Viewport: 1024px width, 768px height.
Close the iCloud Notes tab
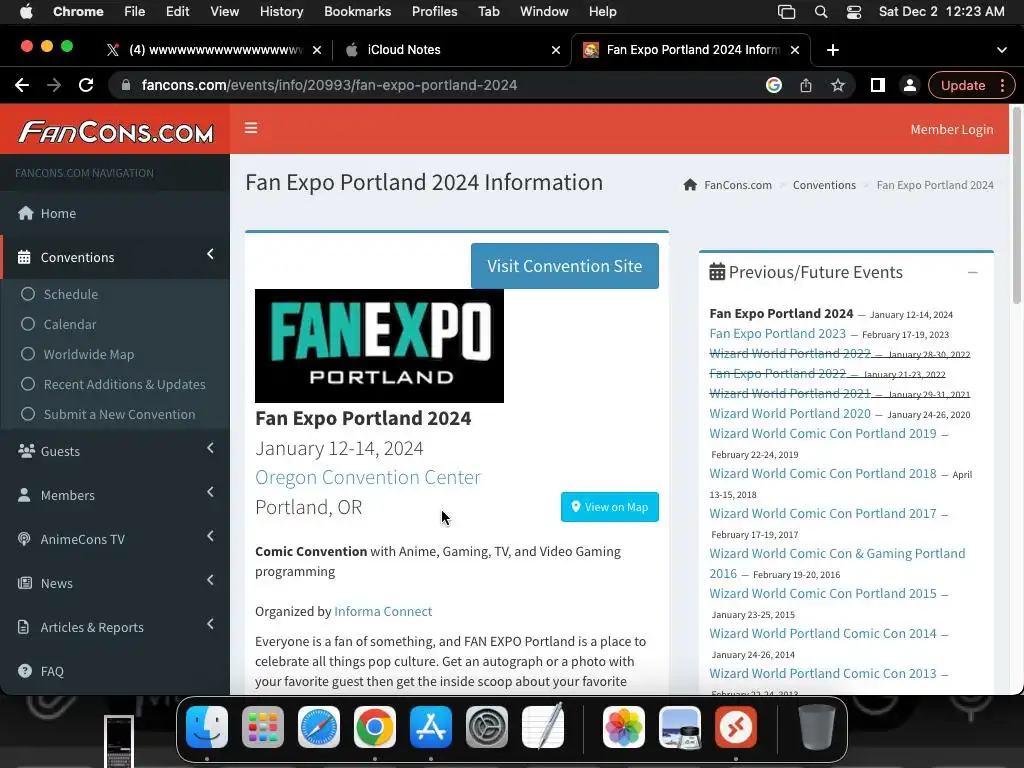556,50
